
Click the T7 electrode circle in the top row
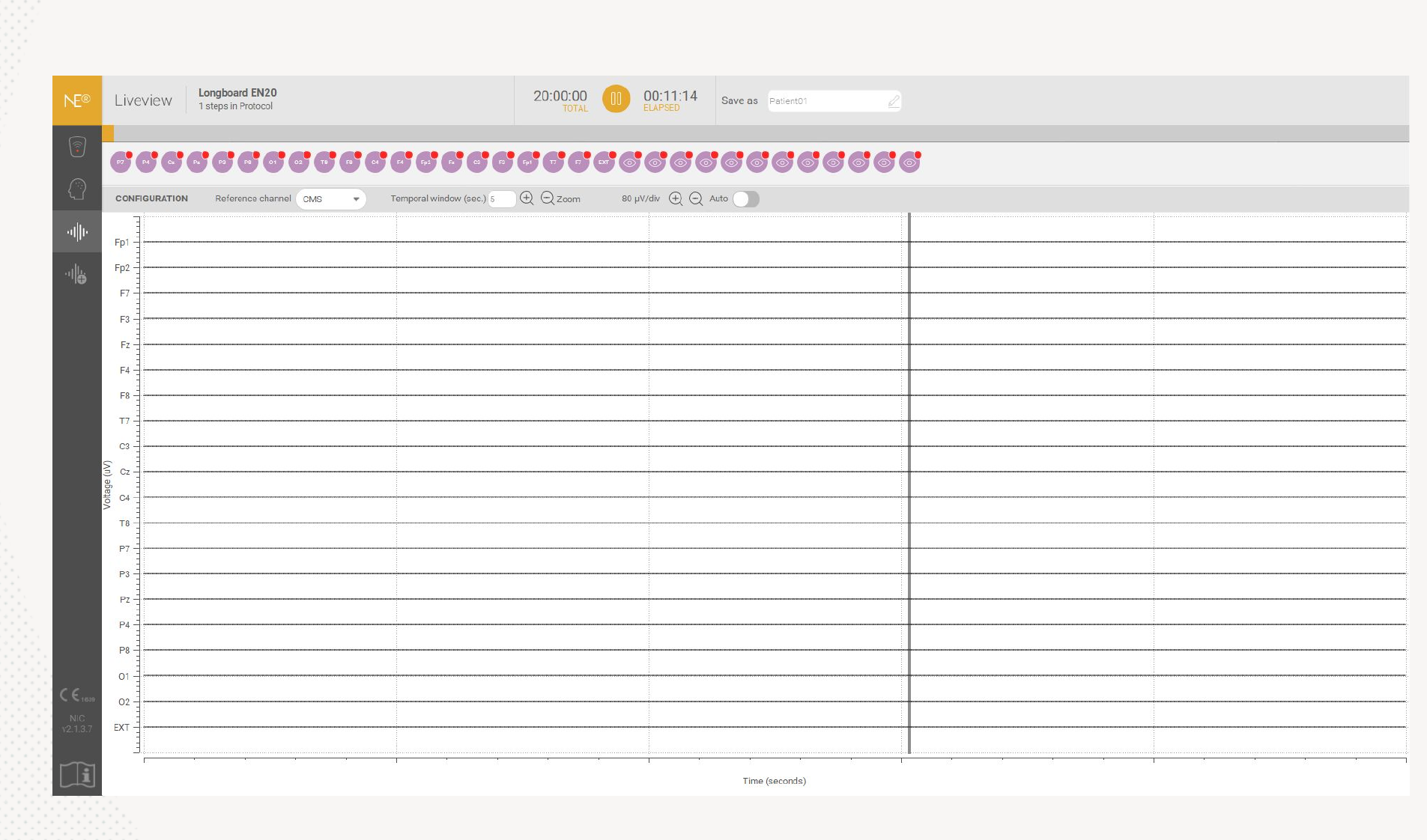(x=554, y=162)
